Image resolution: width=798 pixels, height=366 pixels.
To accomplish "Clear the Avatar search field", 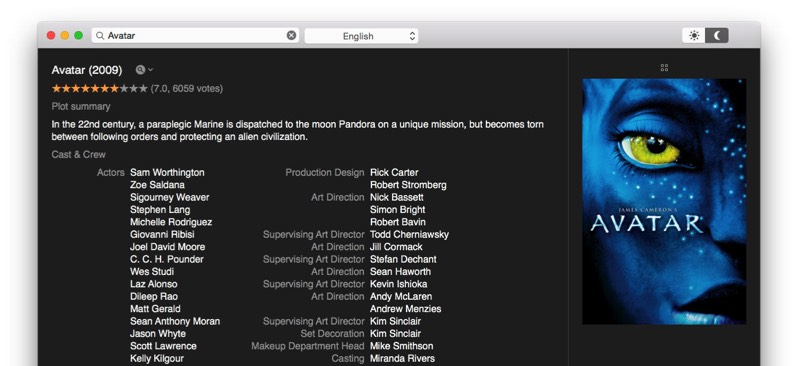I will point(291,35).
